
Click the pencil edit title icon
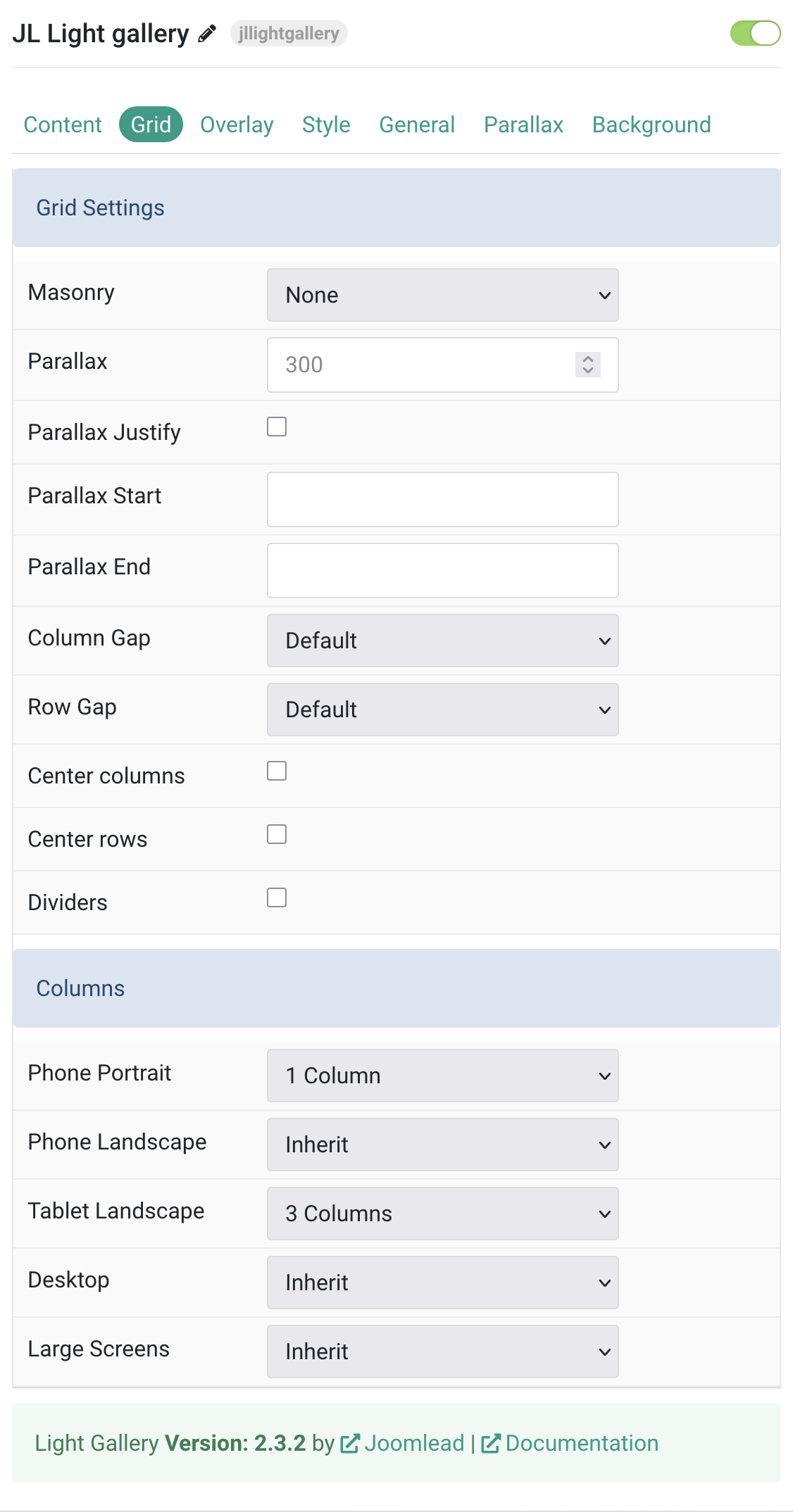tap(206, 33)
